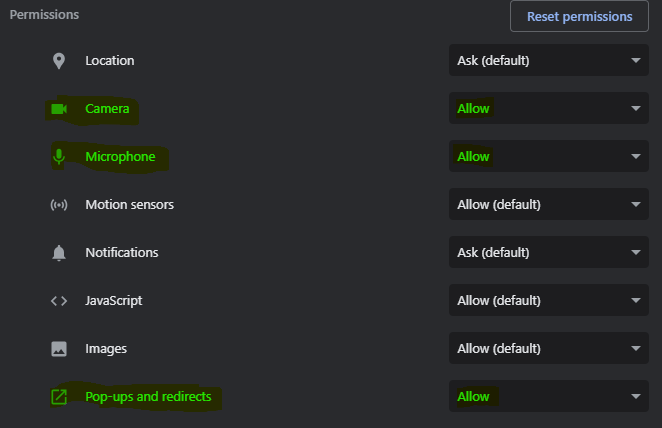
Task: Click the JavaScript code brackets icon
Action: tap(59, 301)
